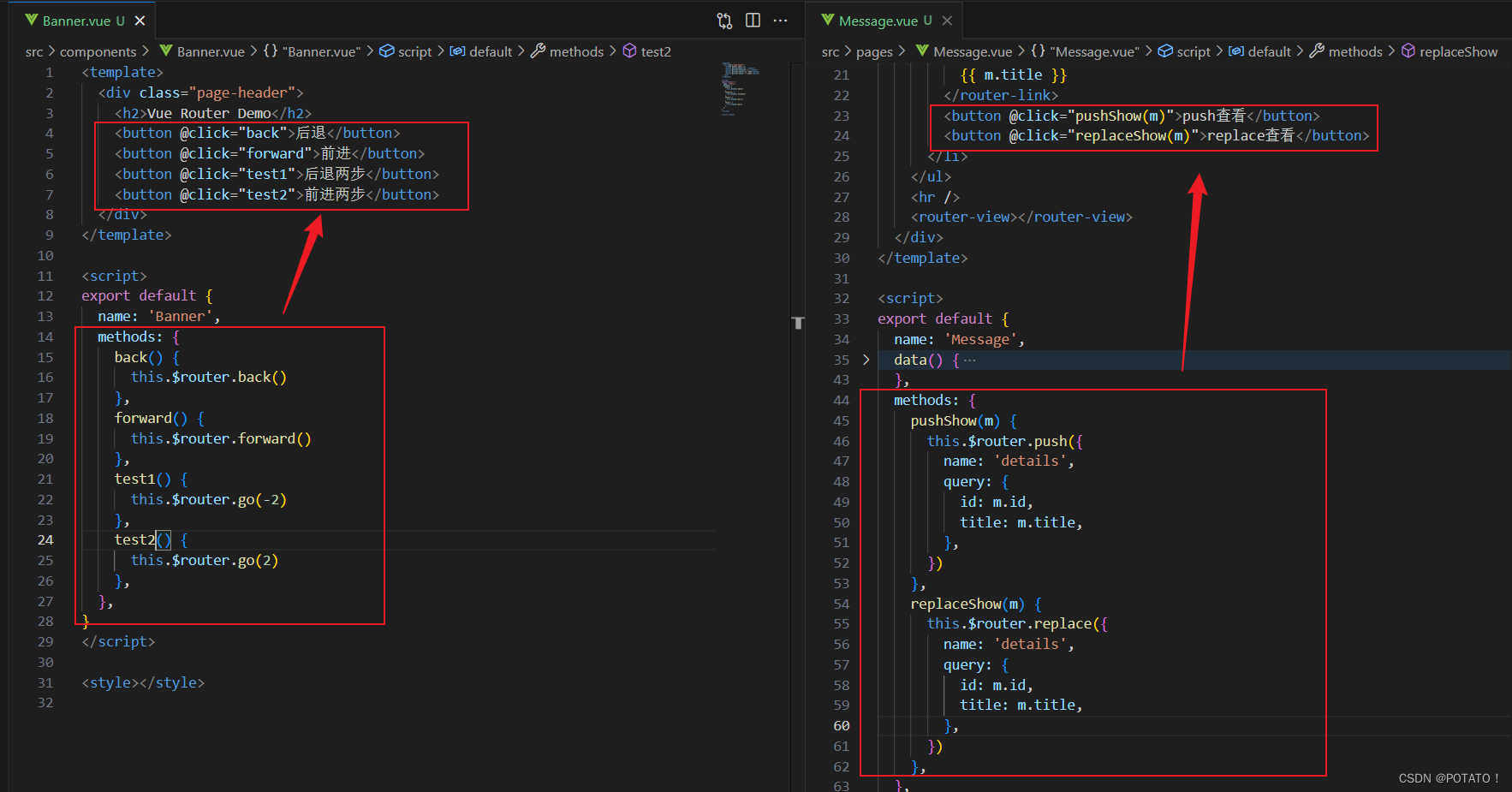Click braces breadcrumb "Message.vue" symbol
1512x792 pixels.
point(1086,51)
